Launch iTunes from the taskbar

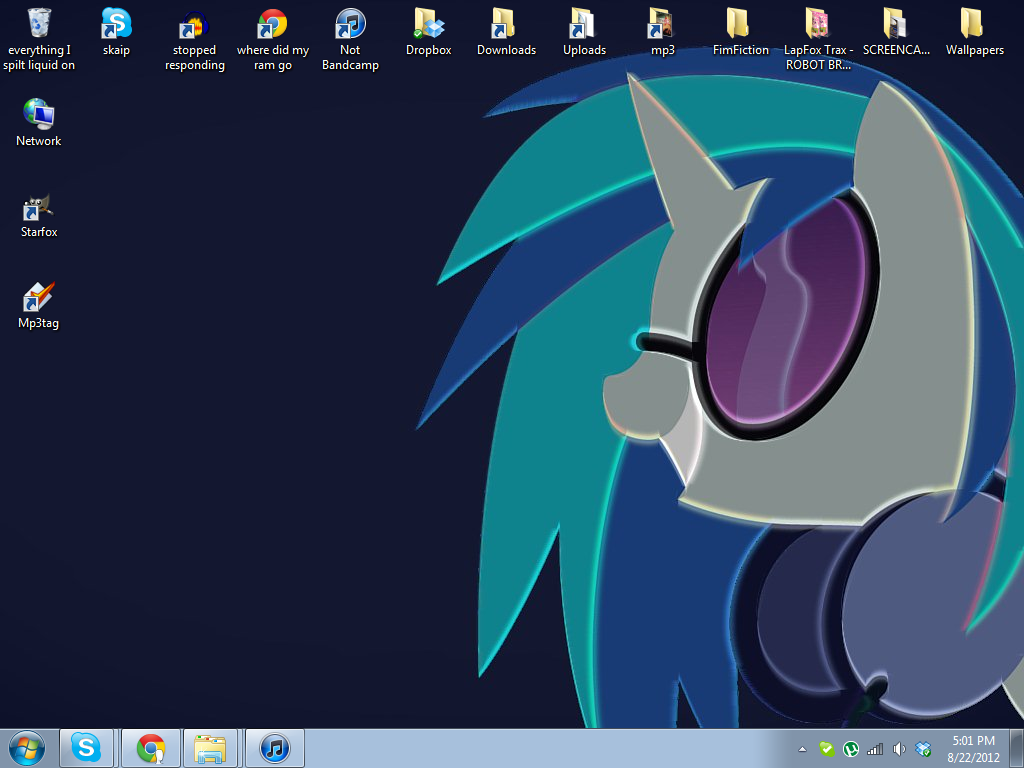point(274,748)
